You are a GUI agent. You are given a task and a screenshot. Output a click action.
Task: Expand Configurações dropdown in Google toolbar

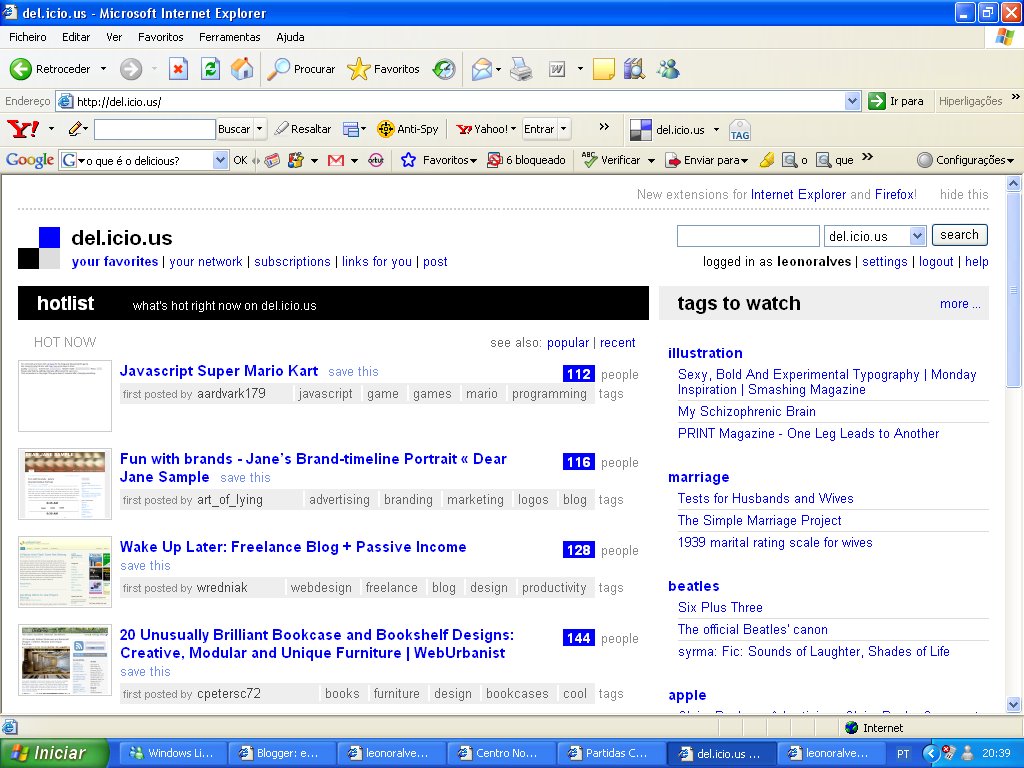1010,160
